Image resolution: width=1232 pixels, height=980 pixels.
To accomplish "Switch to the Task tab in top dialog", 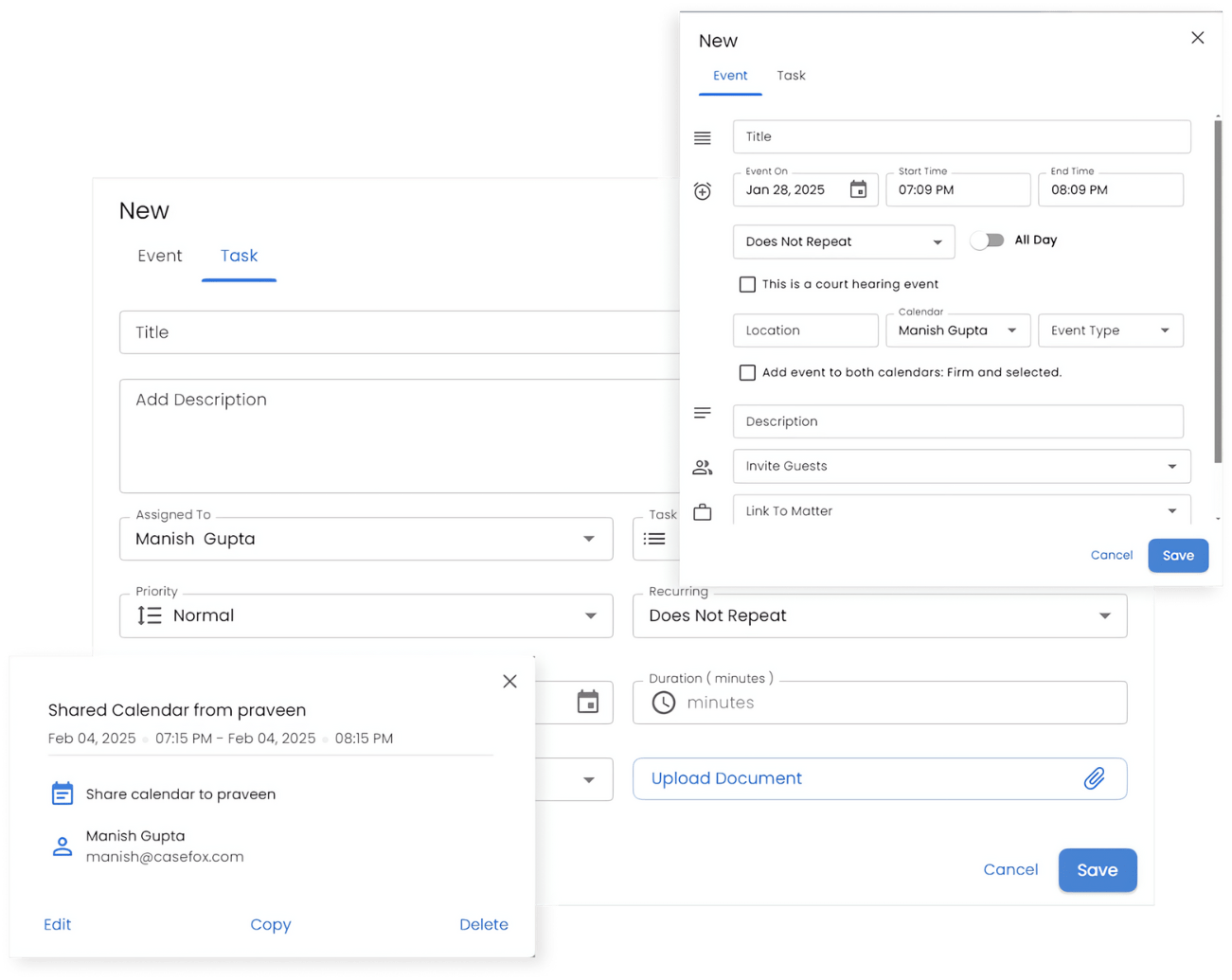I will [791, 76].
